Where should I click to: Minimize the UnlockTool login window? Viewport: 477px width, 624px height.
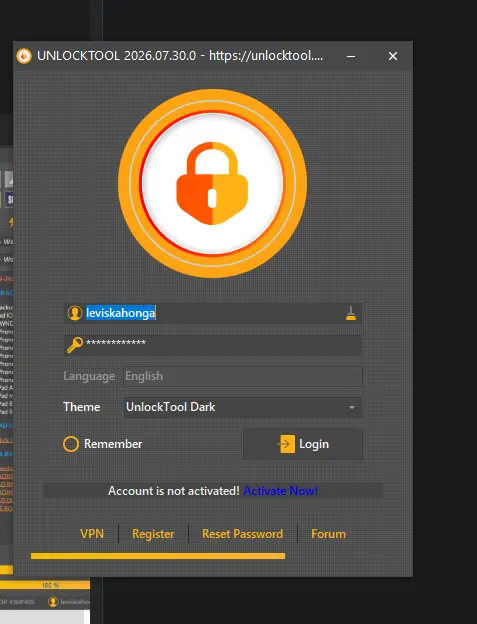351,56
